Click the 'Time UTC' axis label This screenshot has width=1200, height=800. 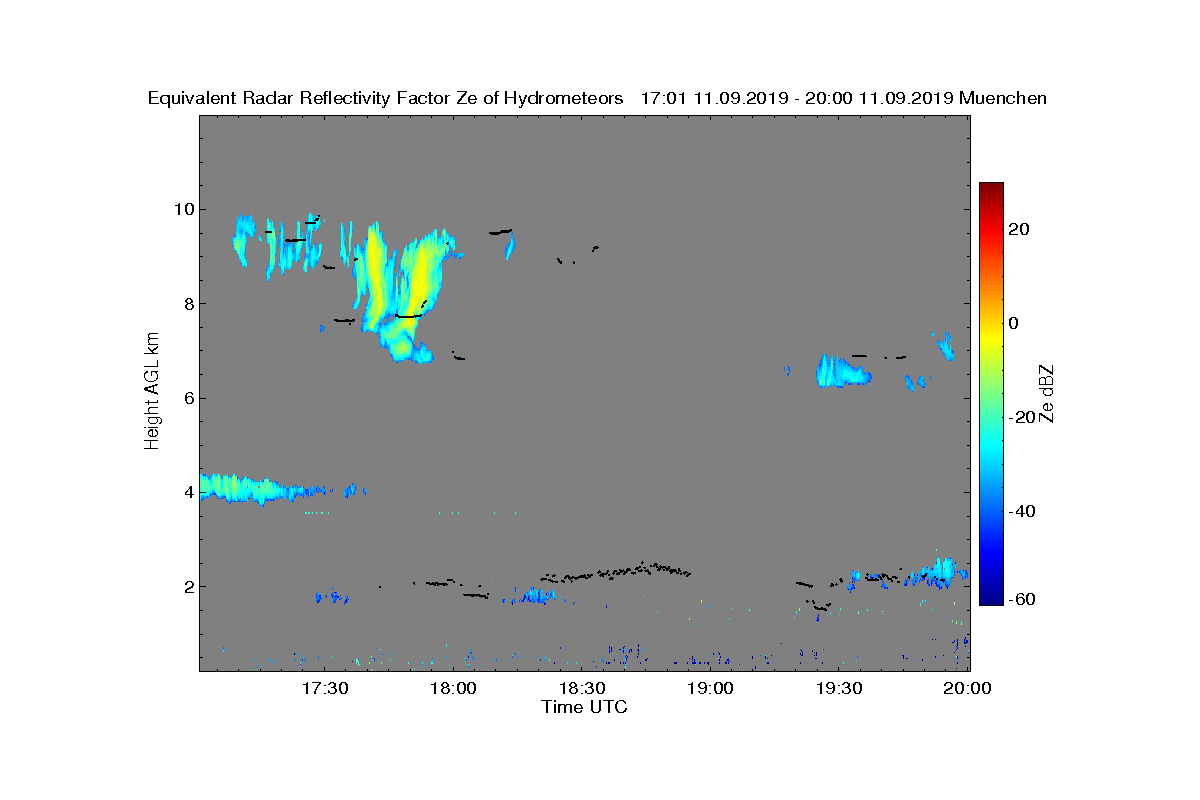(x=585, y=707)
